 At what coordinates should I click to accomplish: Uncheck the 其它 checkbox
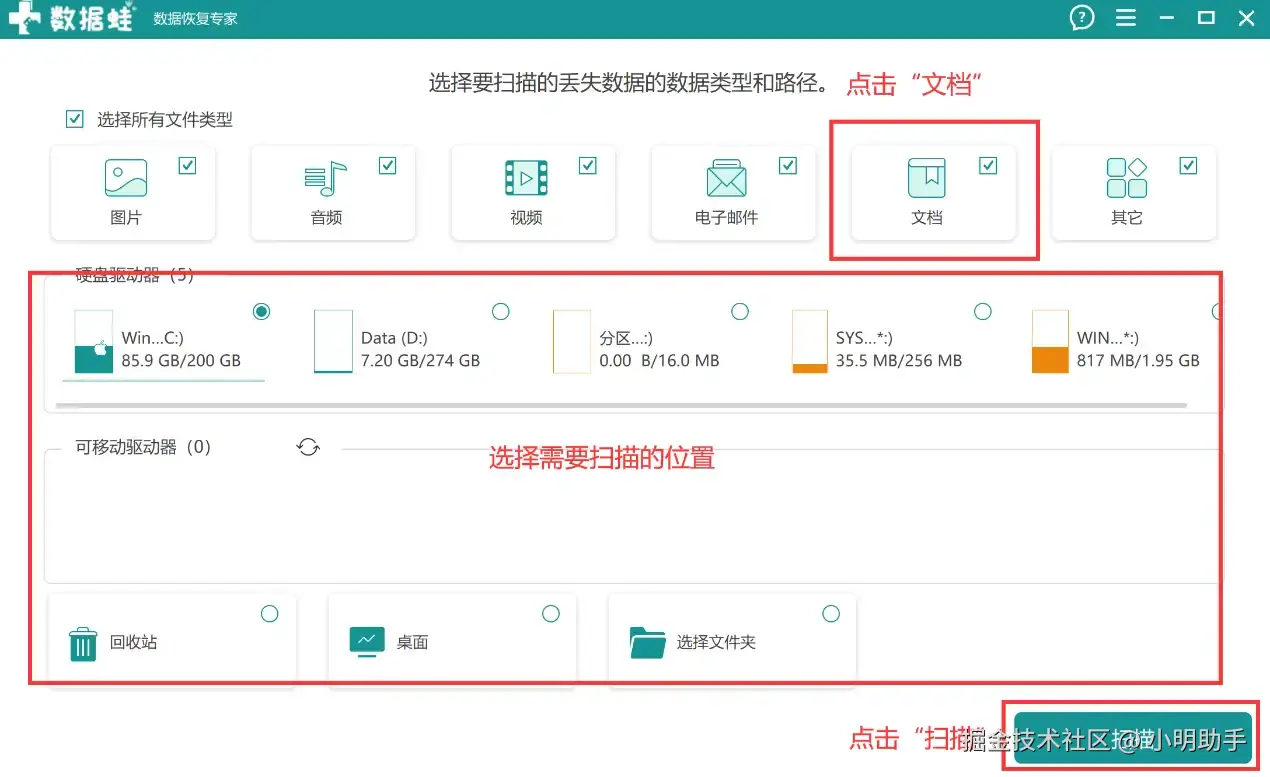click(1188, 165)
